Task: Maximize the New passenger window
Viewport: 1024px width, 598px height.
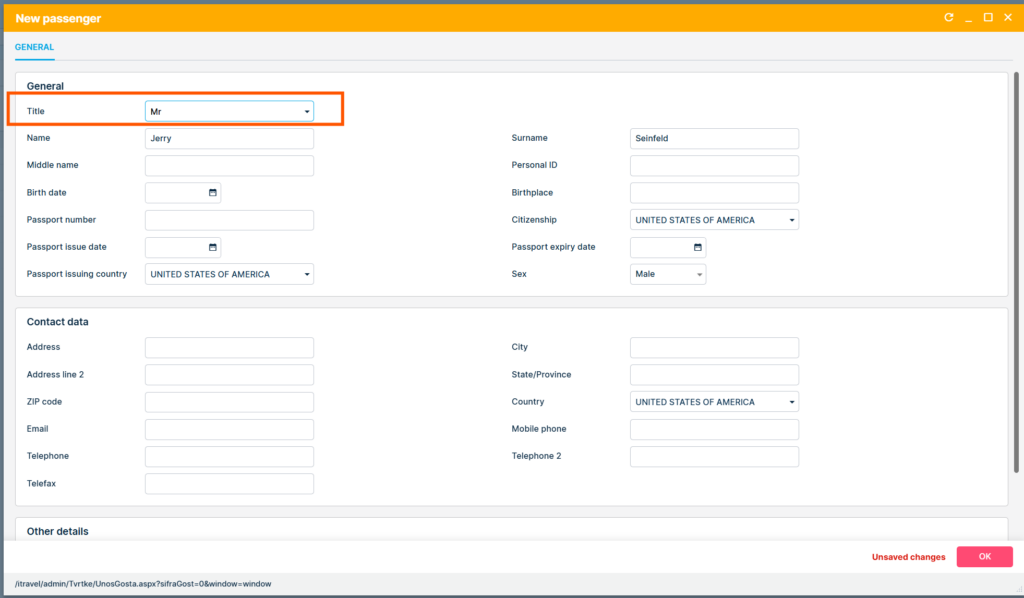Action: (988, 17)
